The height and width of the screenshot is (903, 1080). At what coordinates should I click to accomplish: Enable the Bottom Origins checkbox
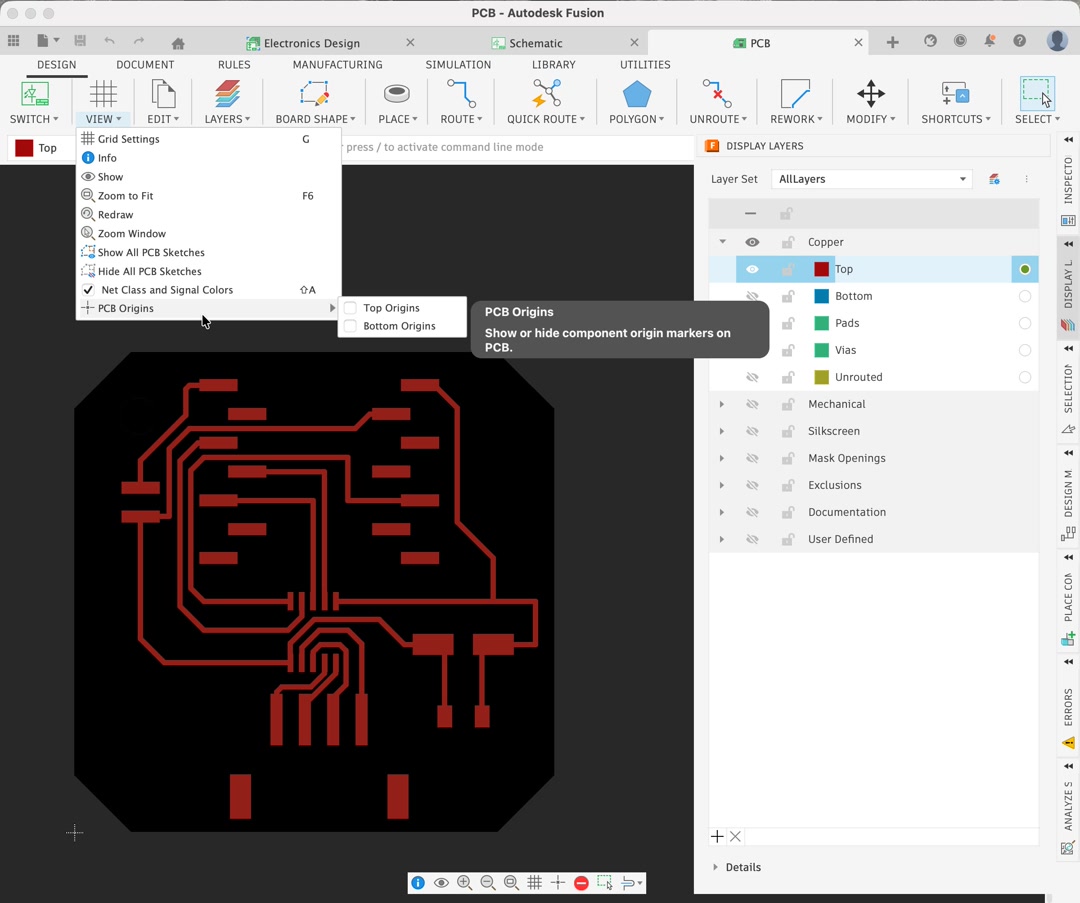click(x=351, y=326)
